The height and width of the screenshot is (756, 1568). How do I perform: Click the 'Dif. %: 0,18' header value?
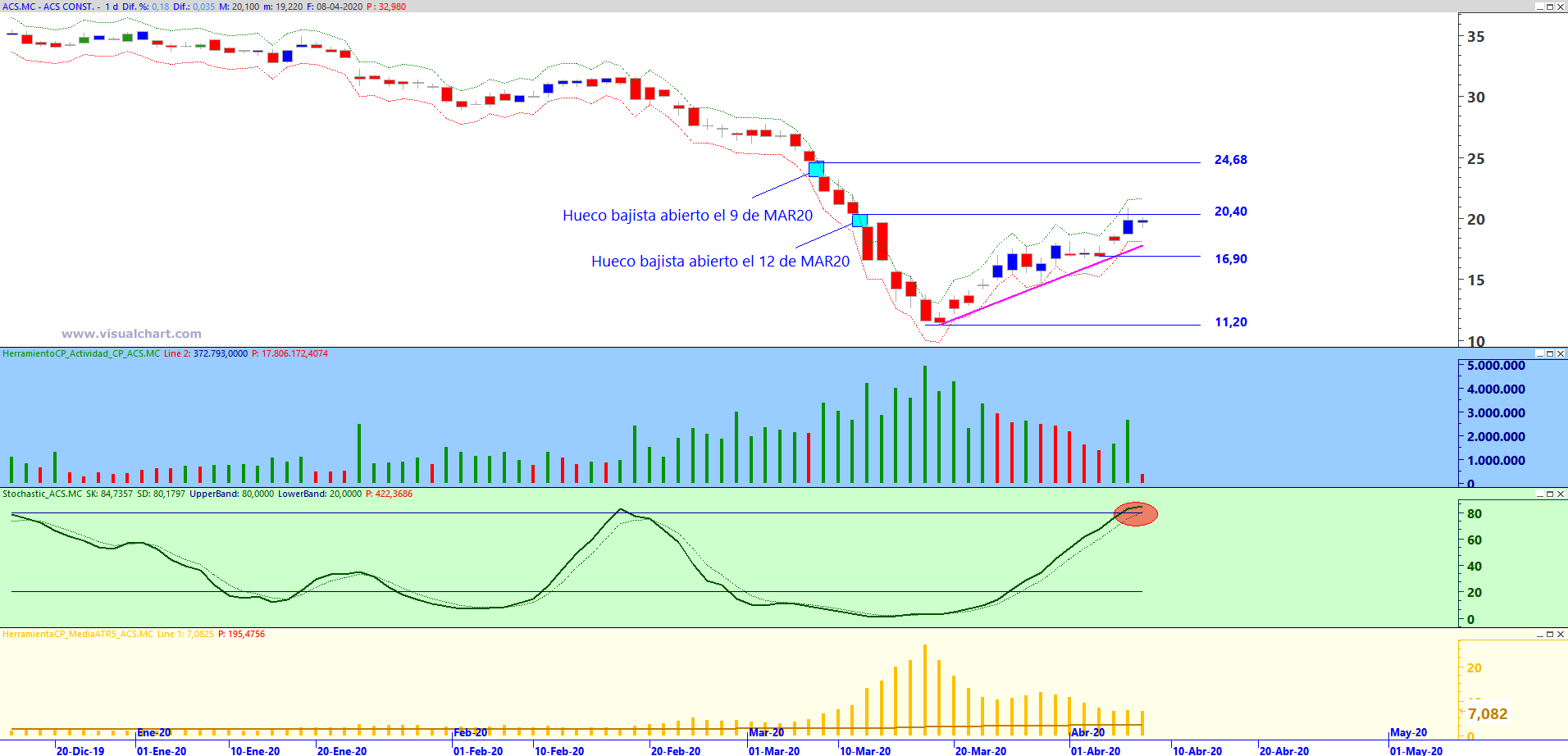145,7
